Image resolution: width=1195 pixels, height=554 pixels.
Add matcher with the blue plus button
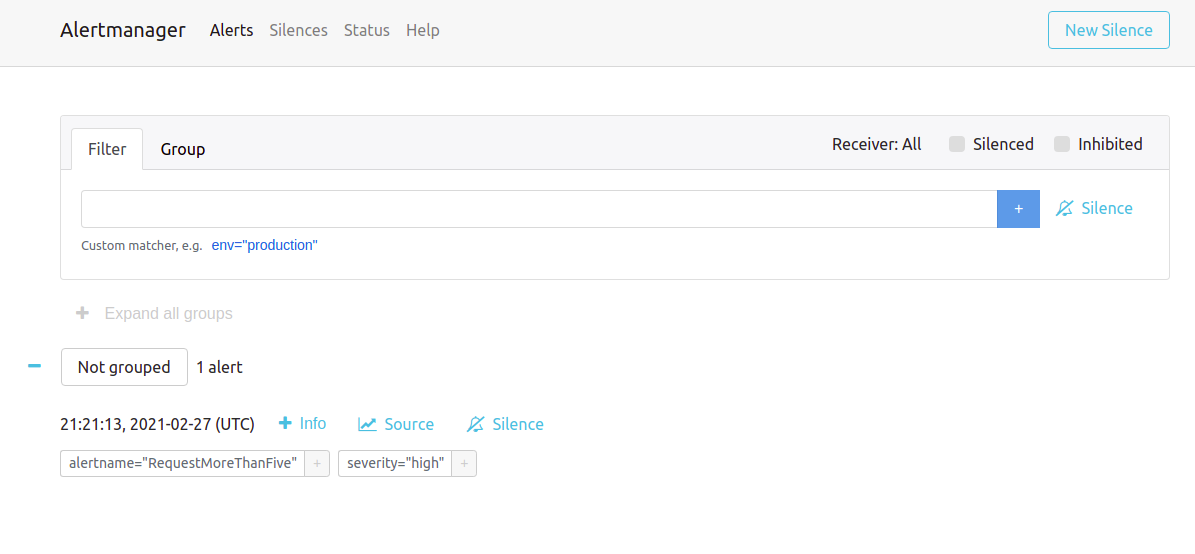[1018, 209]
